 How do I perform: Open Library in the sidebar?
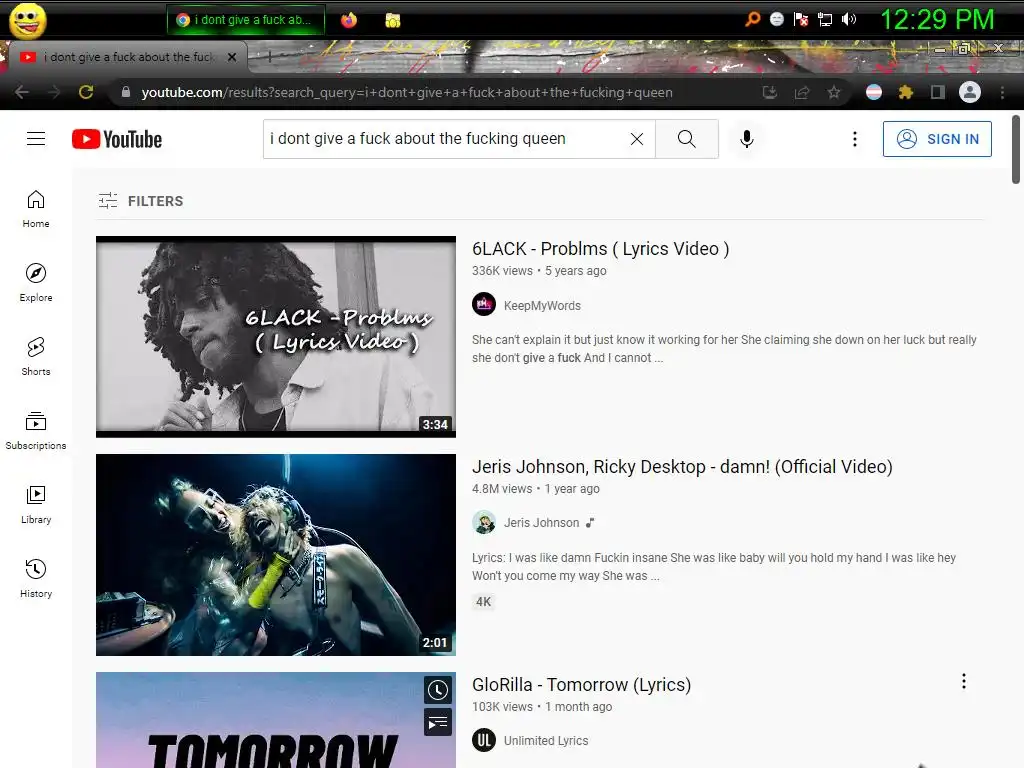coord(36,504)
